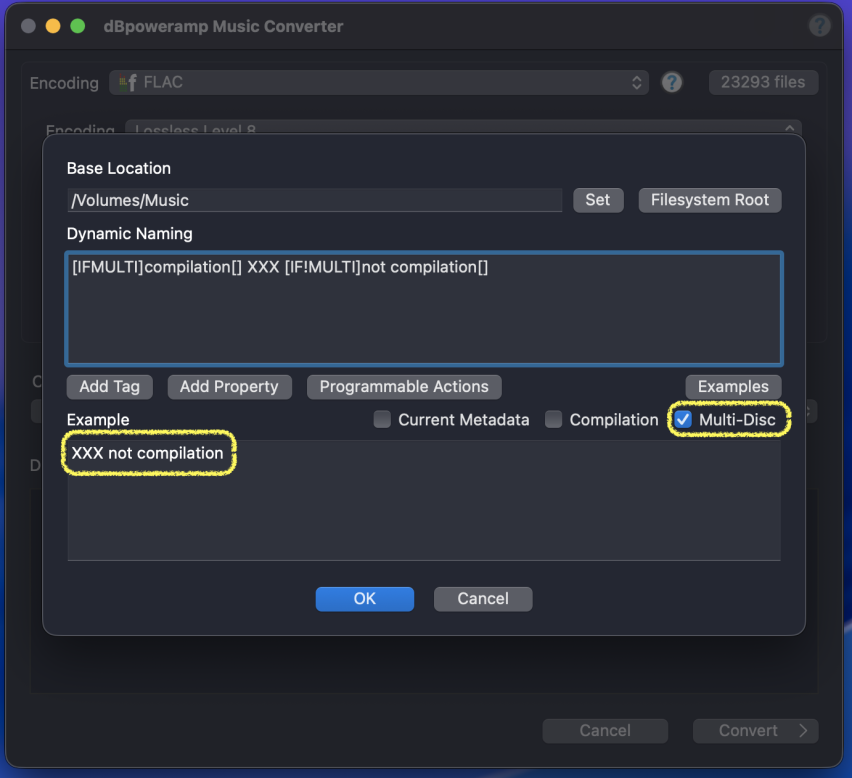
Task: Click the Base Location path field
Action: point(315,200)
